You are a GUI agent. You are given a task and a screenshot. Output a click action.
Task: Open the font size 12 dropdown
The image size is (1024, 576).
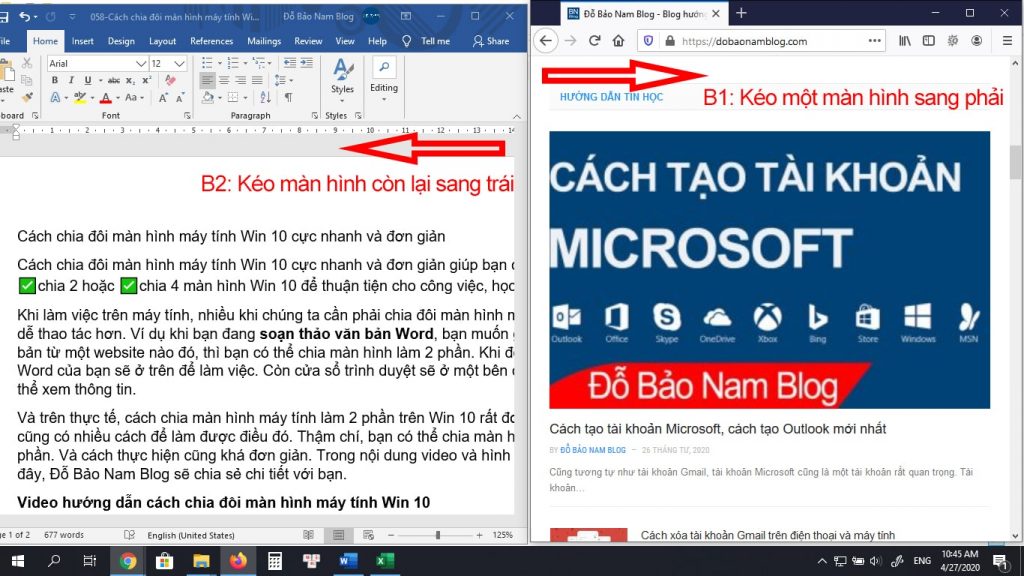(x=179, y=63)
